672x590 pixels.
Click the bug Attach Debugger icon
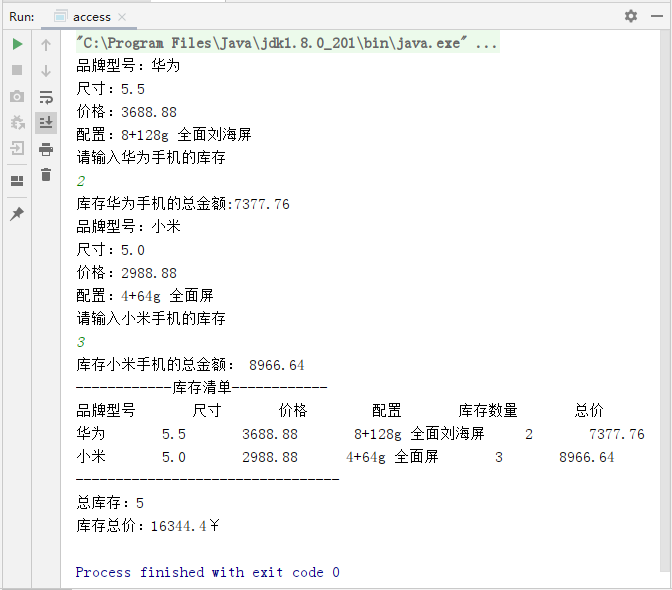(x=17, y=123)
